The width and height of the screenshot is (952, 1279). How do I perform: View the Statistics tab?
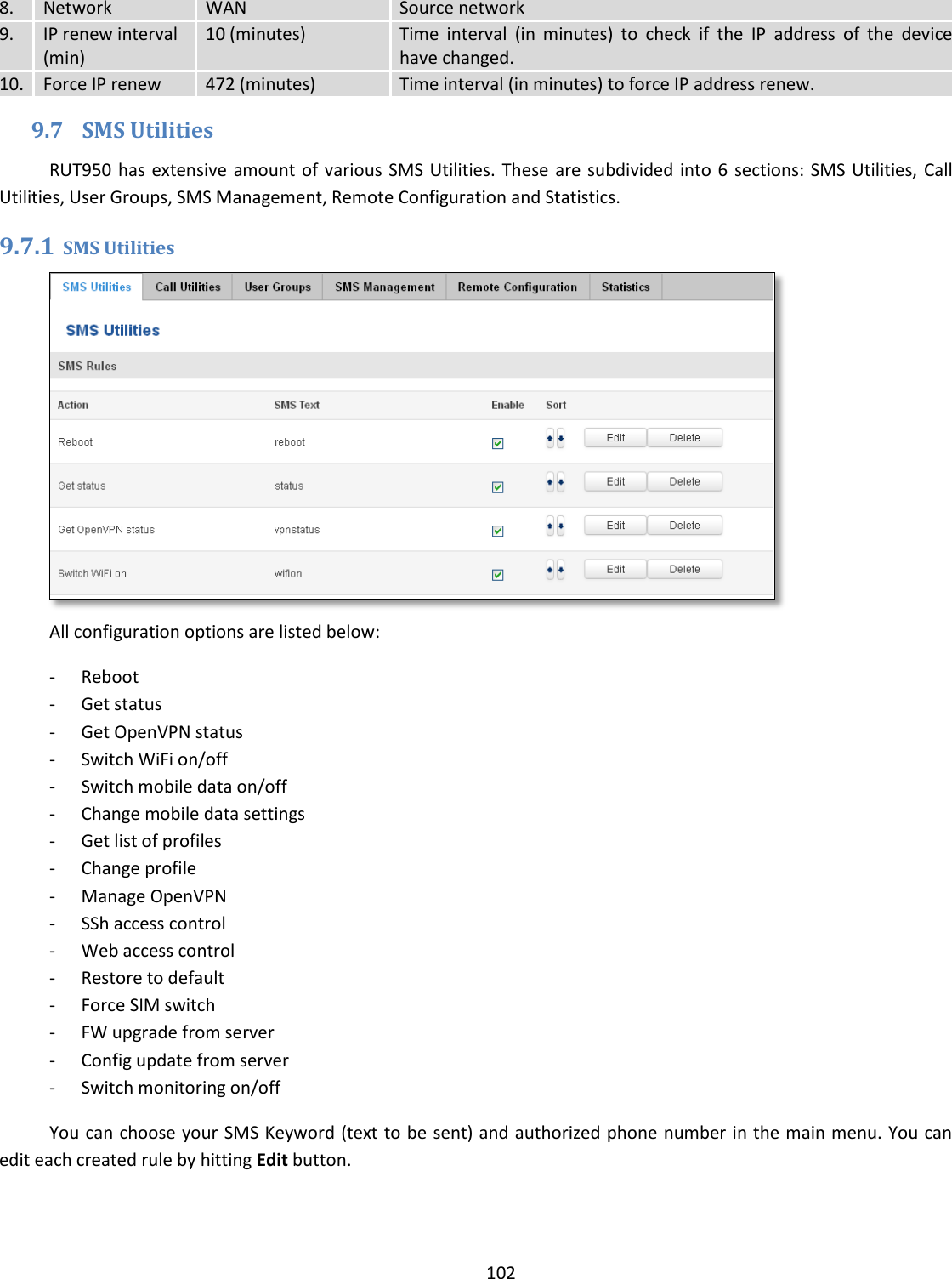pos(625,287)
